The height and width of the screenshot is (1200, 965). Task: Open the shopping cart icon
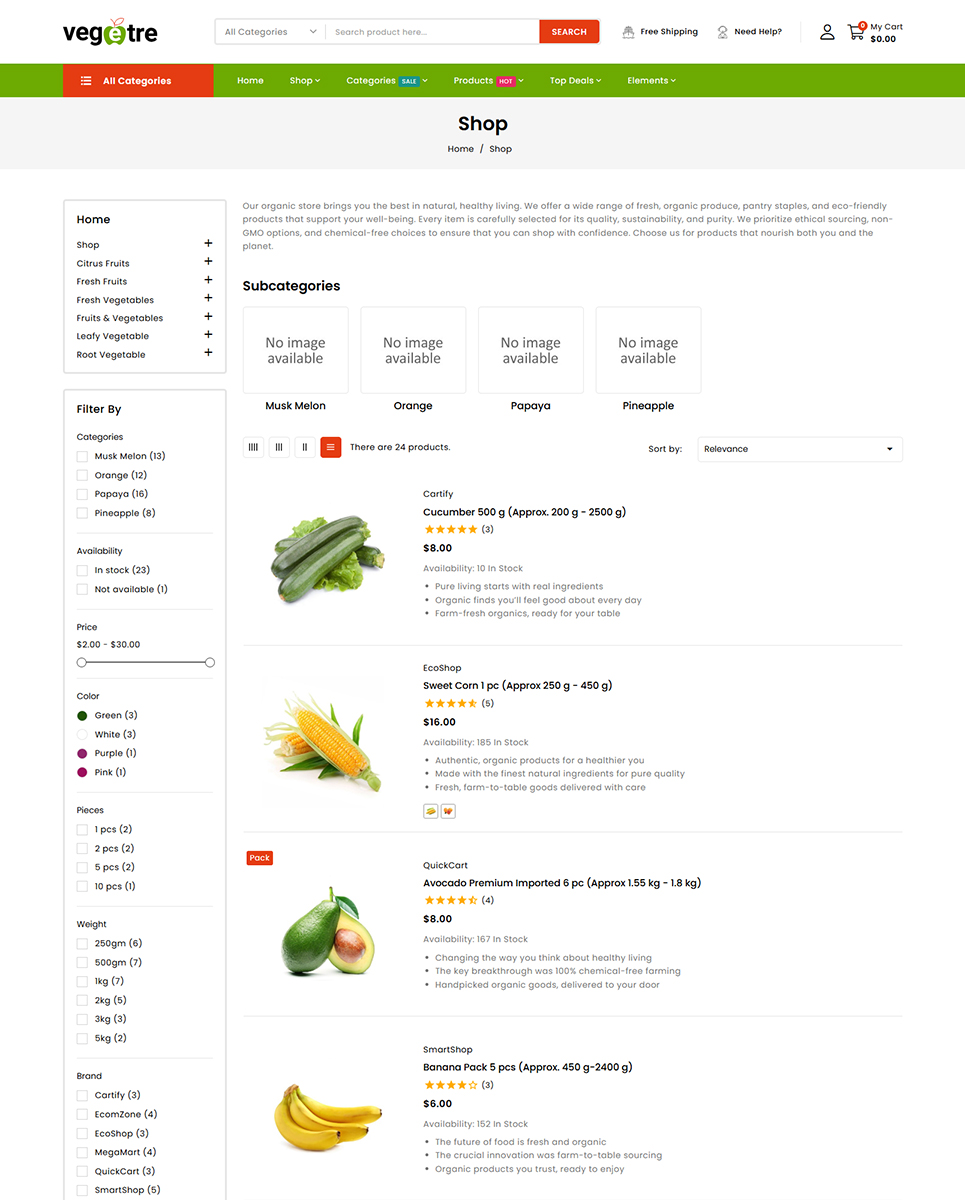click(856, 32)
